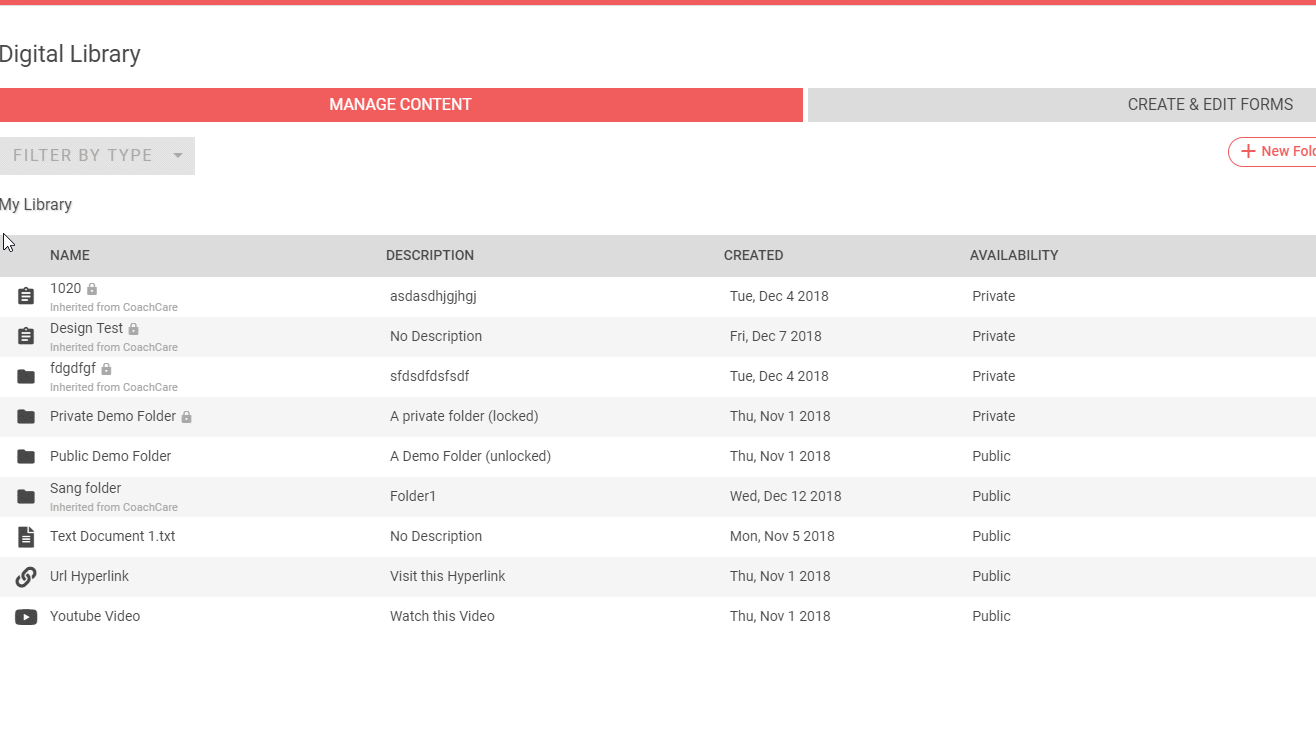The height and width of the screenshot is (730, 1316).
Task: Click the form icon beside Design Test
Action: point(26,336)
